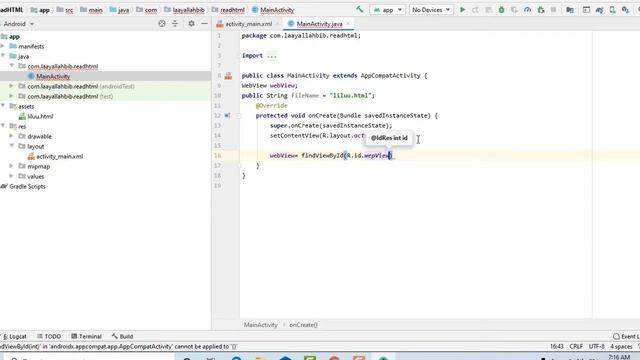This screenshot has height=360, width=640.
Task: Click the CRLF line separator indicator
Action: [x=576, y=346]
